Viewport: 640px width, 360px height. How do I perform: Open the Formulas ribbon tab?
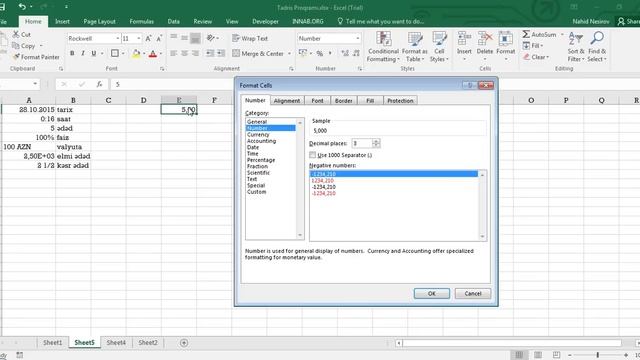click(x=142, y=21)
